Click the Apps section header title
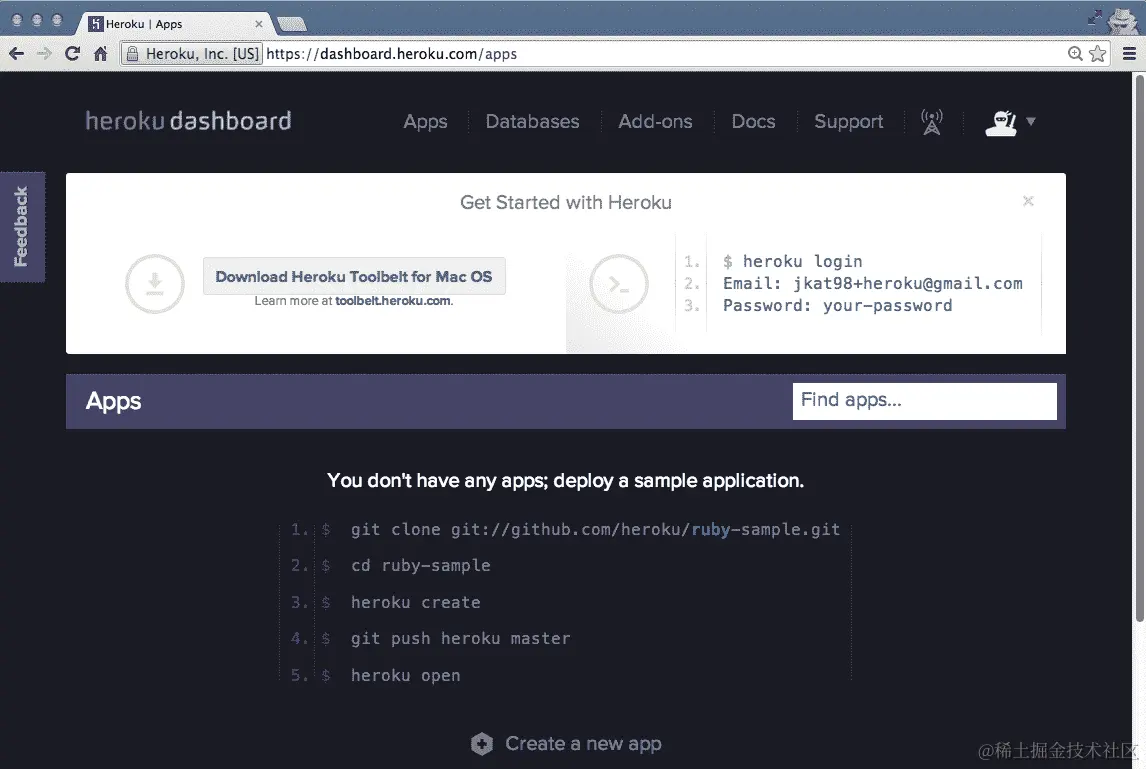The height and width of the screenshot is (769, 1146). (x=113, y=401)
